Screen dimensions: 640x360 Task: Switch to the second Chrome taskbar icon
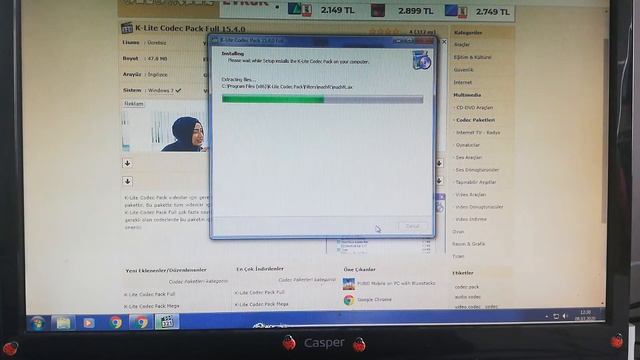pos(140,322)
